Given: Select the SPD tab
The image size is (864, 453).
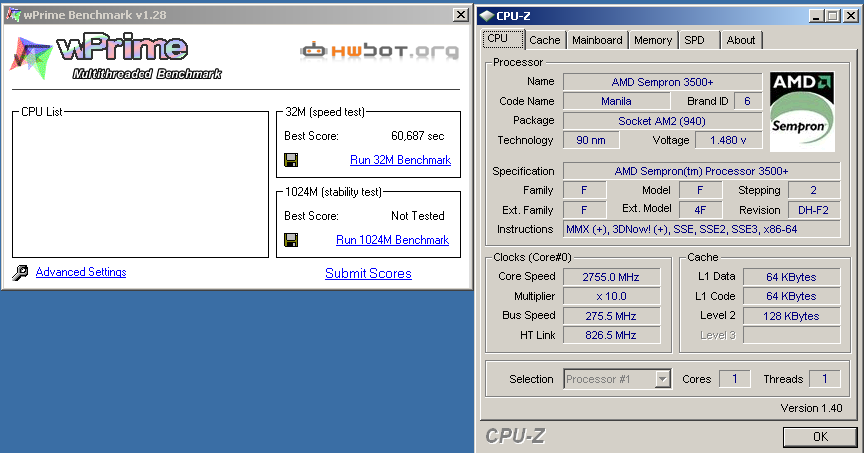Looking at the screenshot, I should [x=698, y=40].
